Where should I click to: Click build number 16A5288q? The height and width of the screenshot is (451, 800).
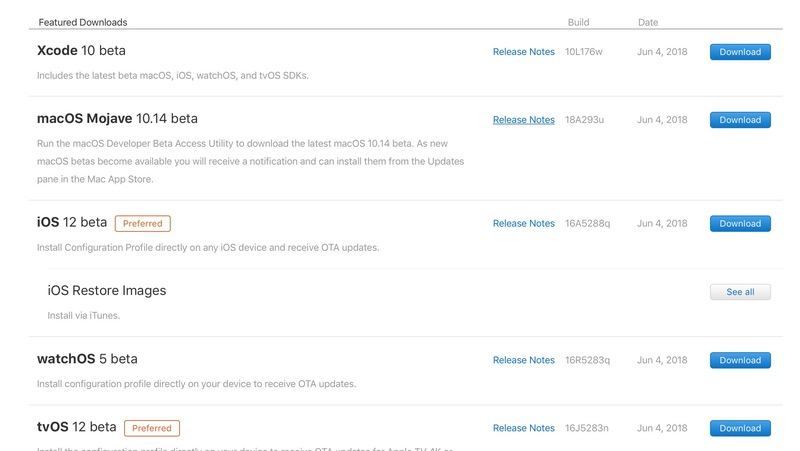tap(587, 223)
